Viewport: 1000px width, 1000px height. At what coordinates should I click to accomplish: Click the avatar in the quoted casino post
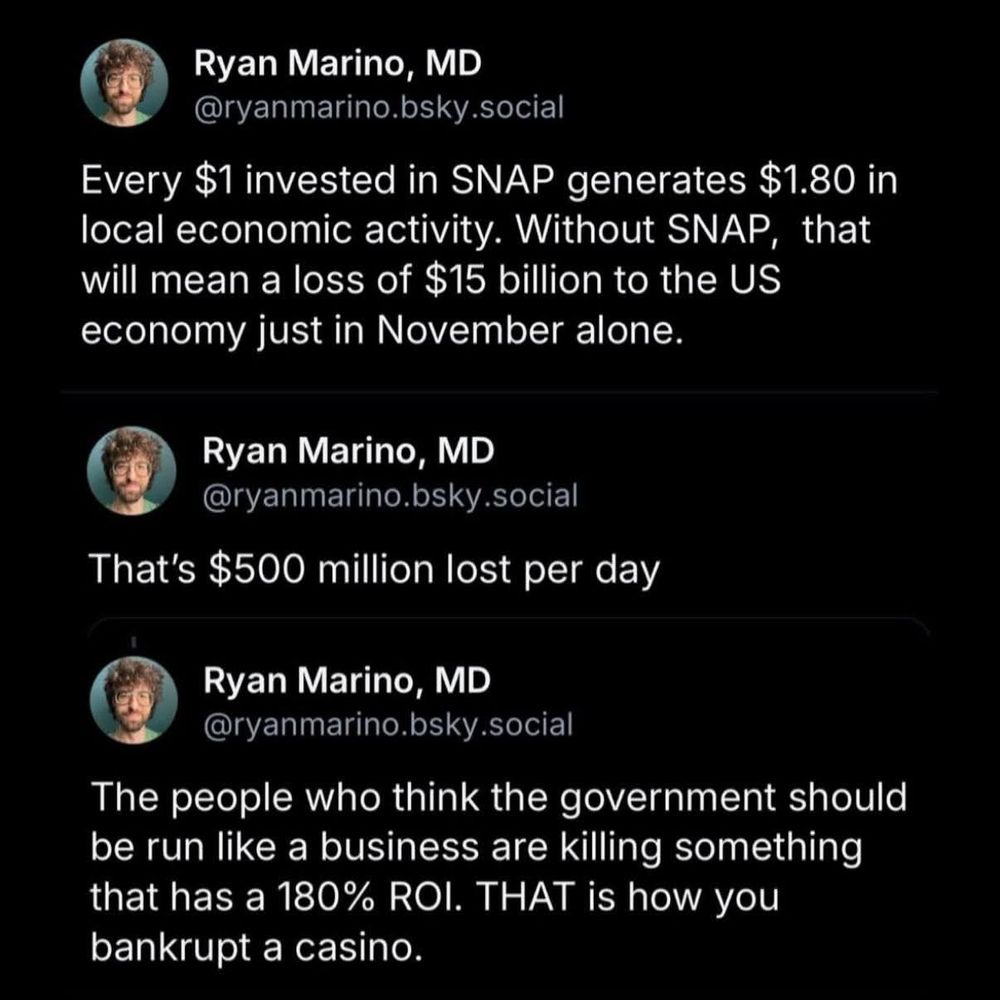pos(138,699)
